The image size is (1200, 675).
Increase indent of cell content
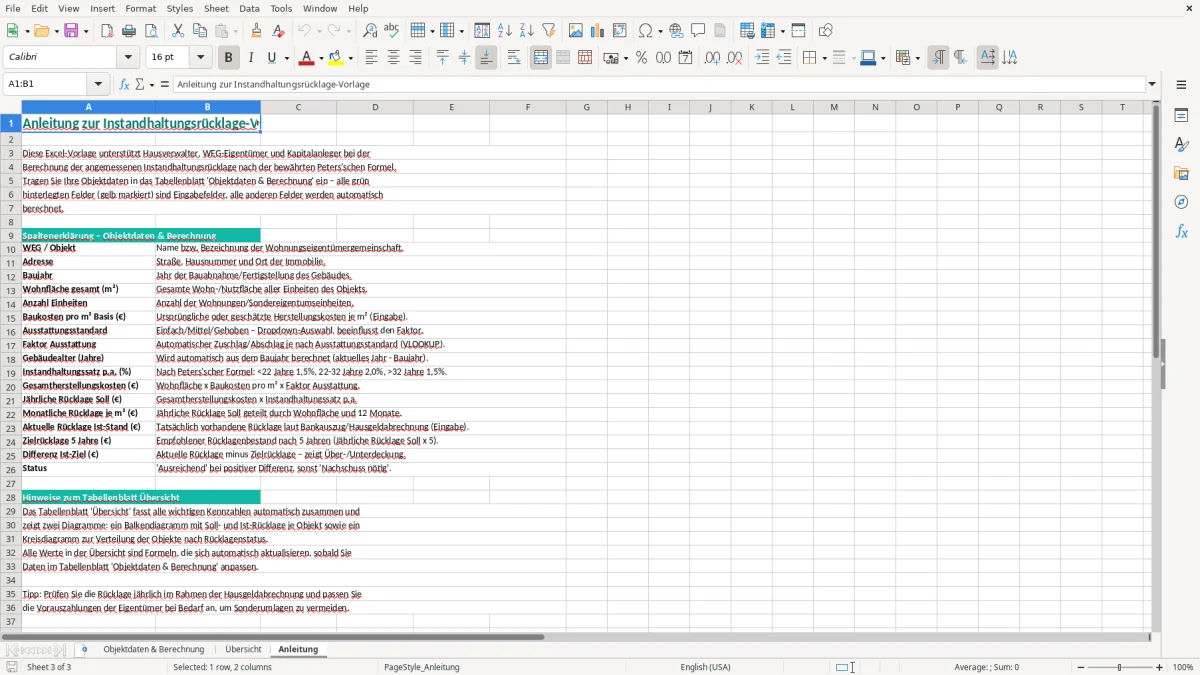pos(762,58)
